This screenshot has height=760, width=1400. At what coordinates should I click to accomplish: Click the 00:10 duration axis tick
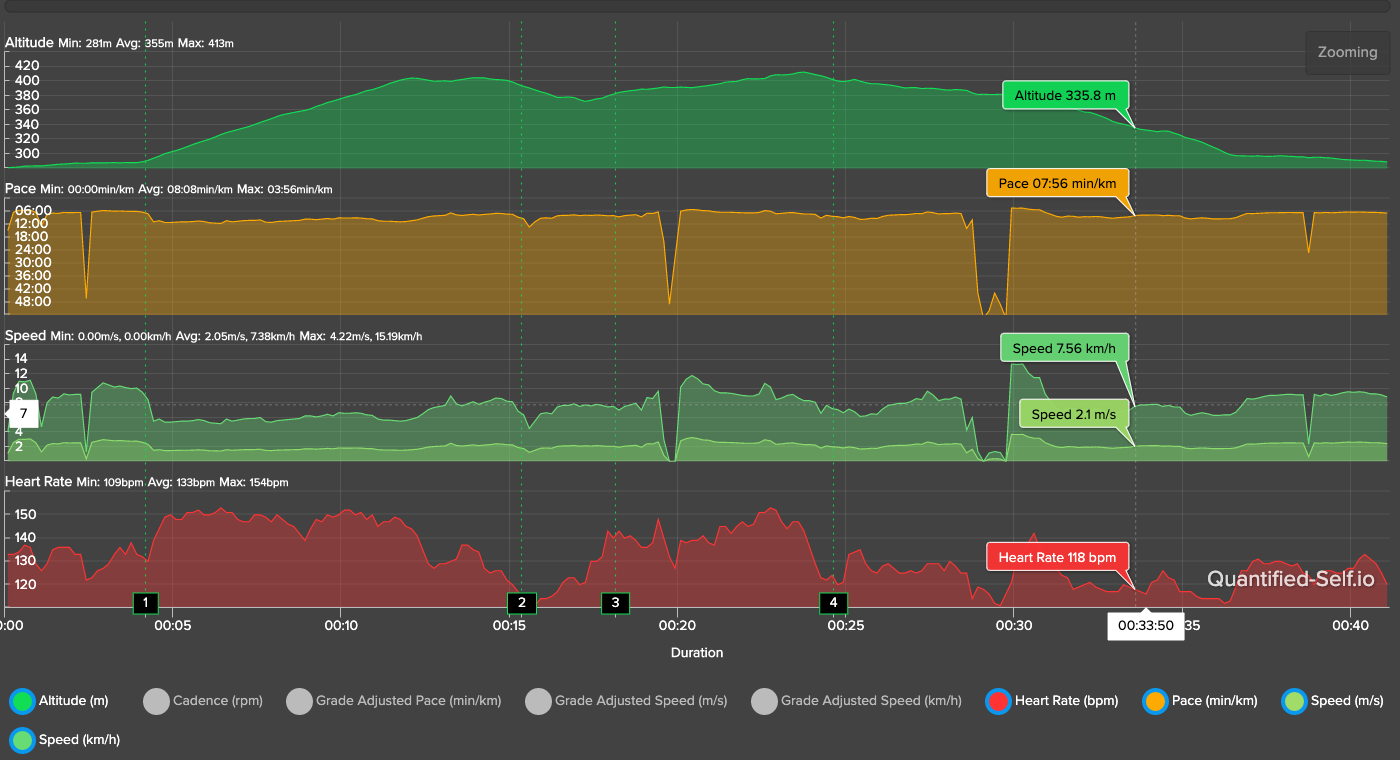(x=341, y=625)
